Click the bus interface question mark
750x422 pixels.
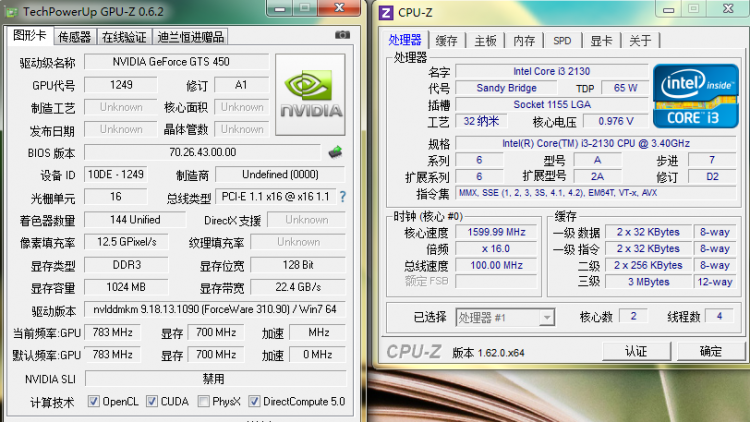tap(342, 197)
